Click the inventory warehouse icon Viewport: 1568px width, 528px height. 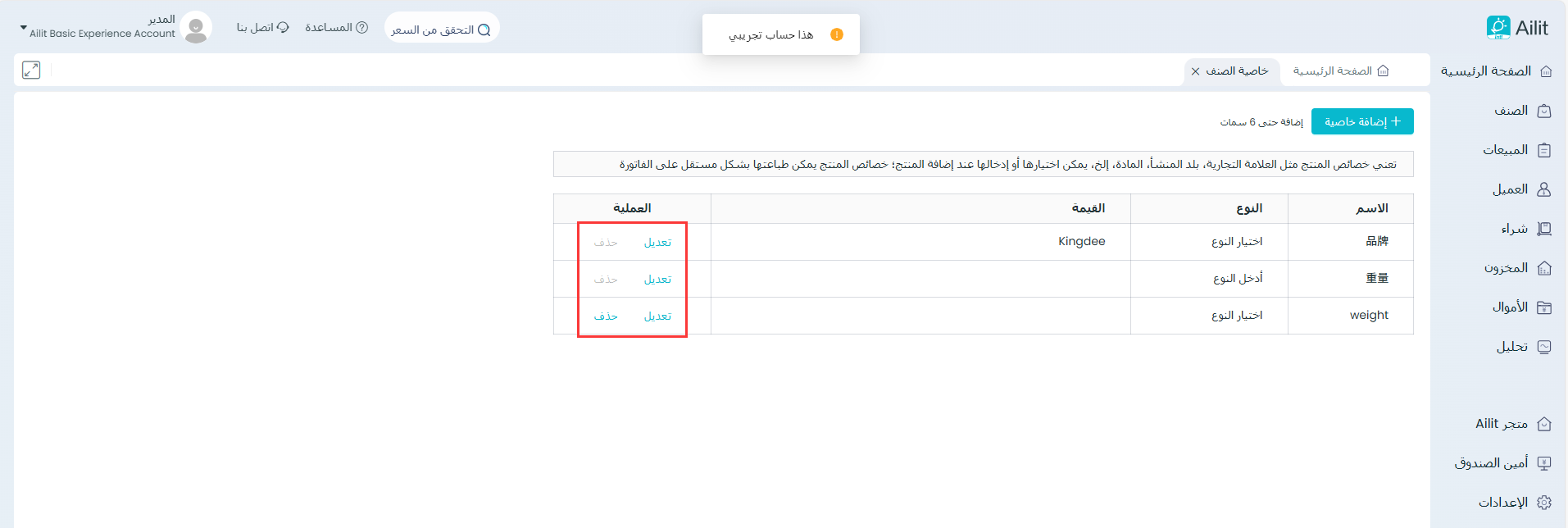click(1544, 268)
